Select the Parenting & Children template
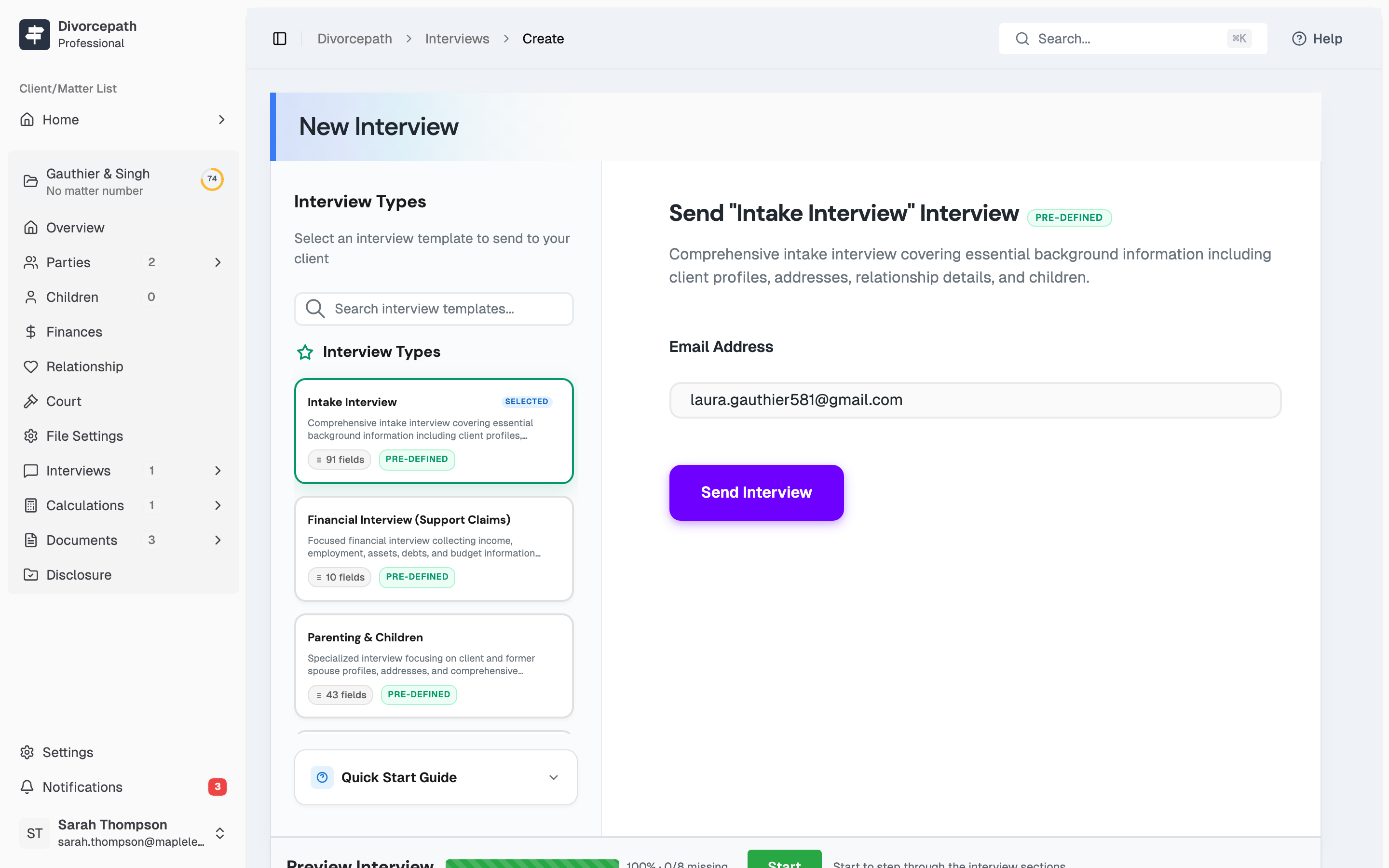The height and width of the screenshot is (868, 1389). pyautogui.click(x=434, y=666)
